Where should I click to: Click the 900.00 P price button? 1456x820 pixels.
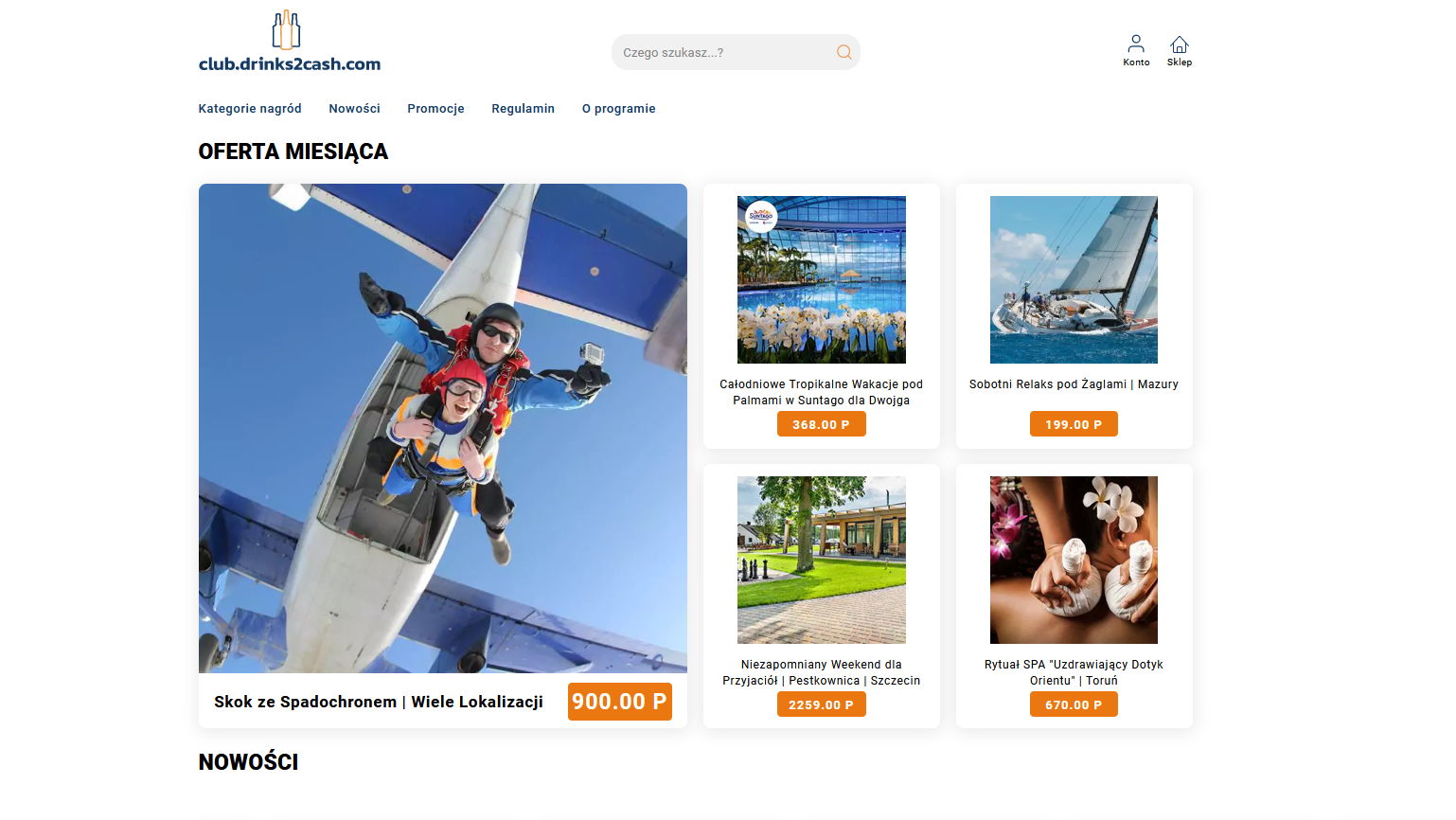coord(620,702)
